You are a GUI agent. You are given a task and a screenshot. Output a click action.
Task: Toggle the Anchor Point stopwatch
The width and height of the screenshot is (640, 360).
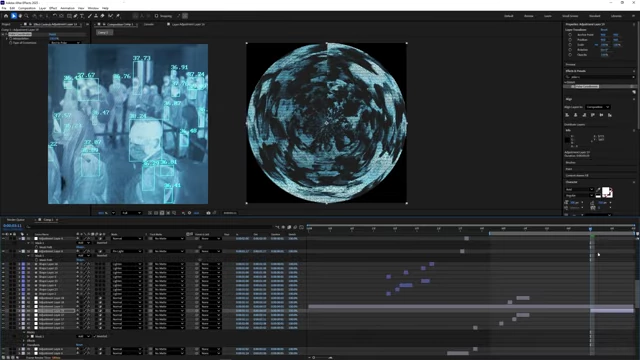570,35
